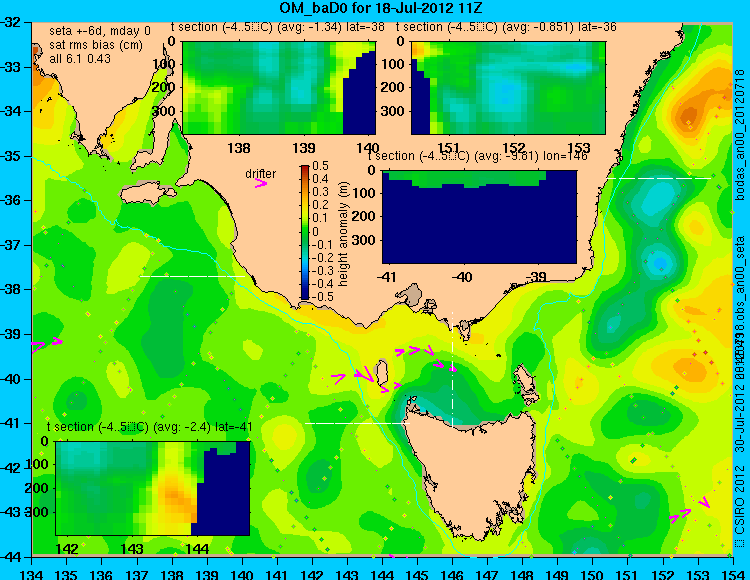Click the 148 longitude label on the bottom axis
The height and width of the screenshot is (580, 750).
pos(522,574)
